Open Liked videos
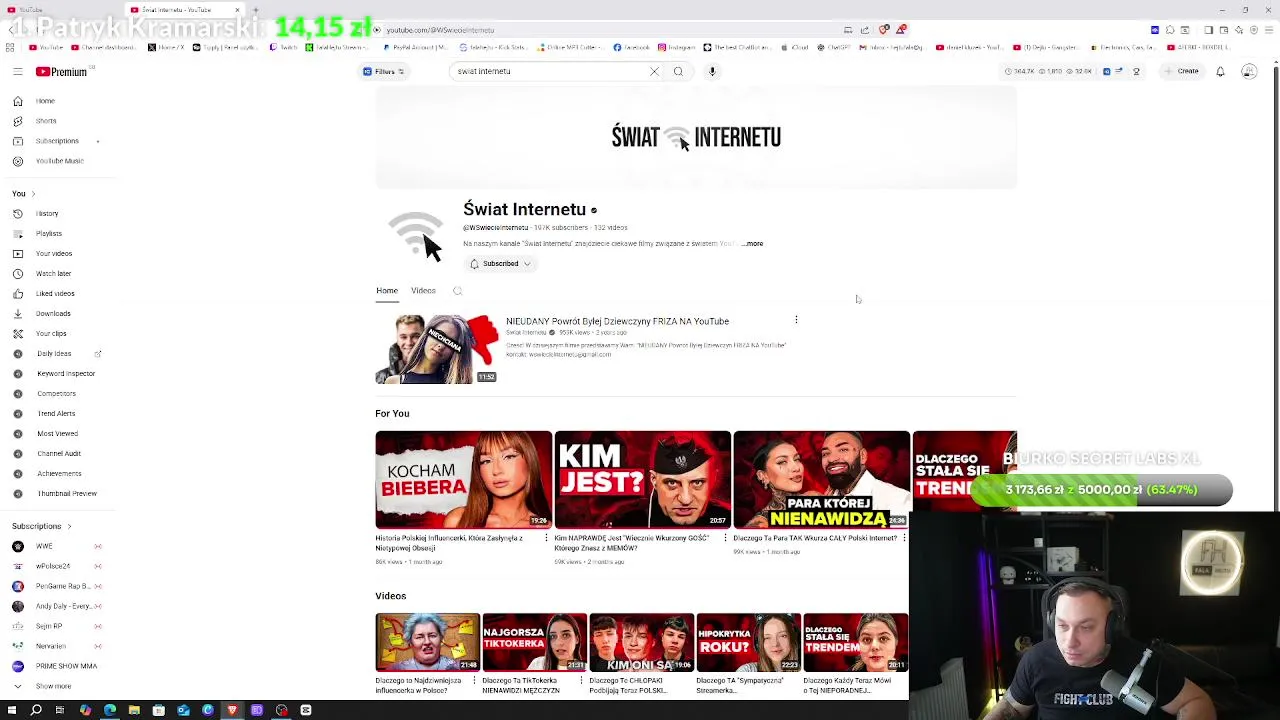The image size is (1280, 720). pyautogui.click(x=54, y=293)
